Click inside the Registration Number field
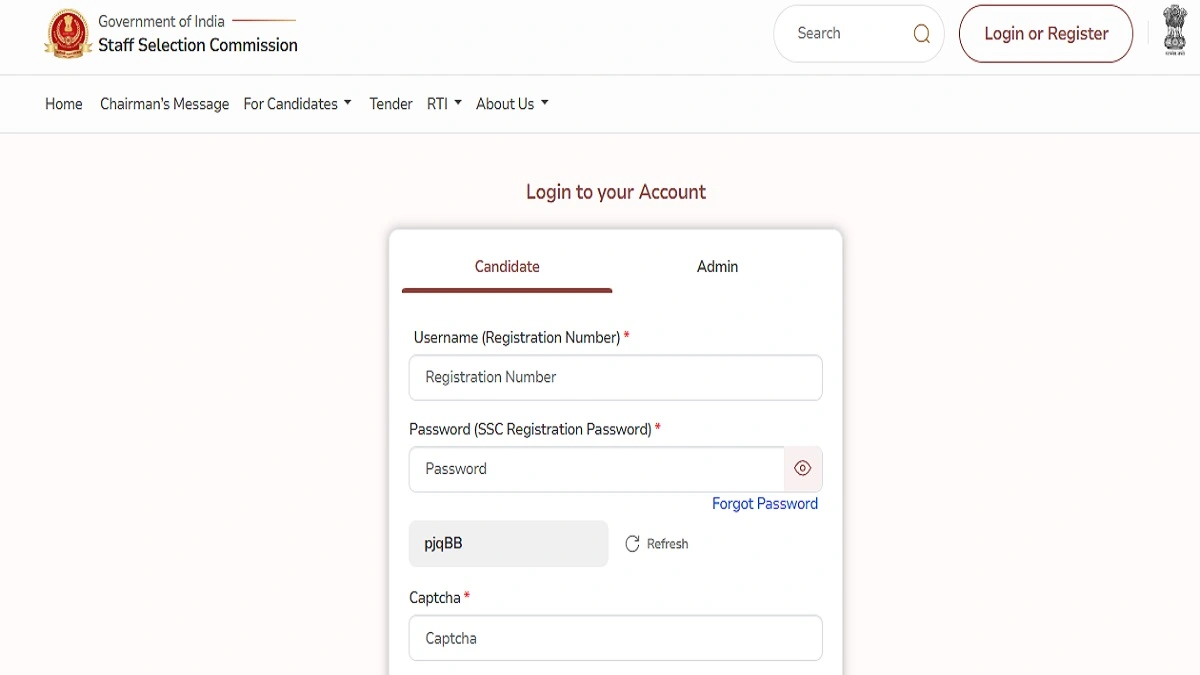This screenshot has height=675, width=1200. (615, 377)
